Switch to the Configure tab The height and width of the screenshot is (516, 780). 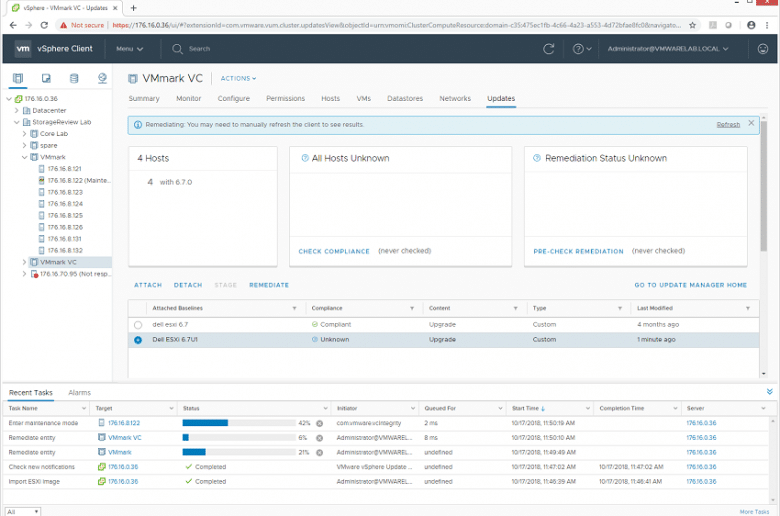click(233, 99)
